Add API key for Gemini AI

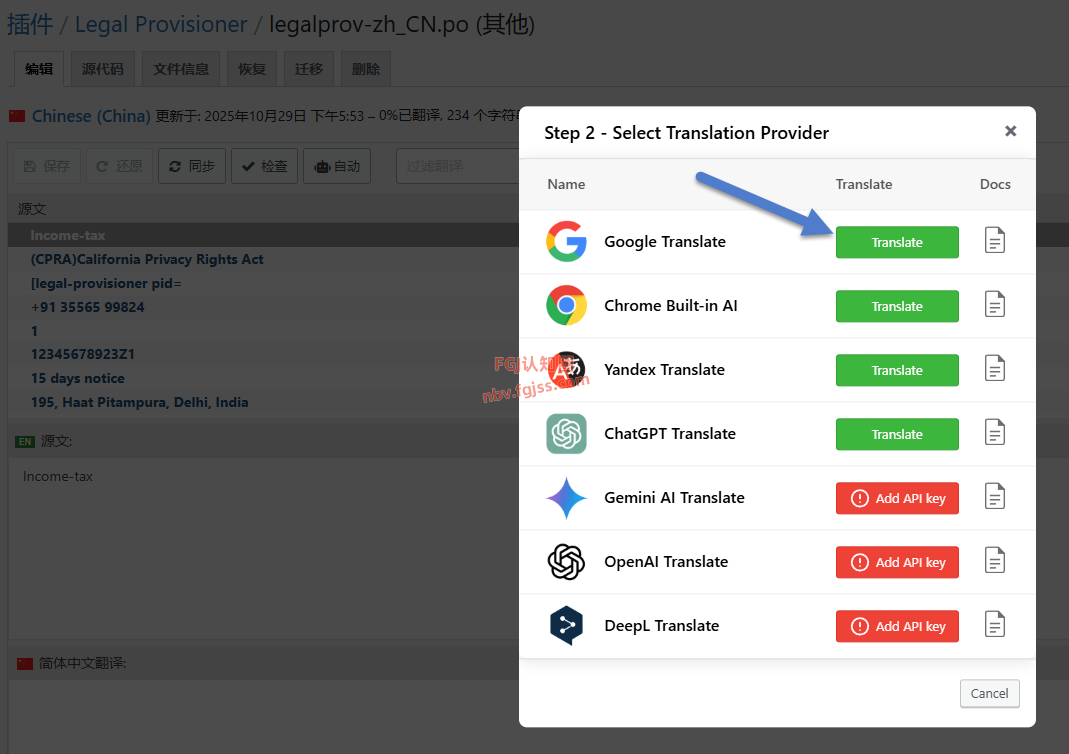coord(897,498)
